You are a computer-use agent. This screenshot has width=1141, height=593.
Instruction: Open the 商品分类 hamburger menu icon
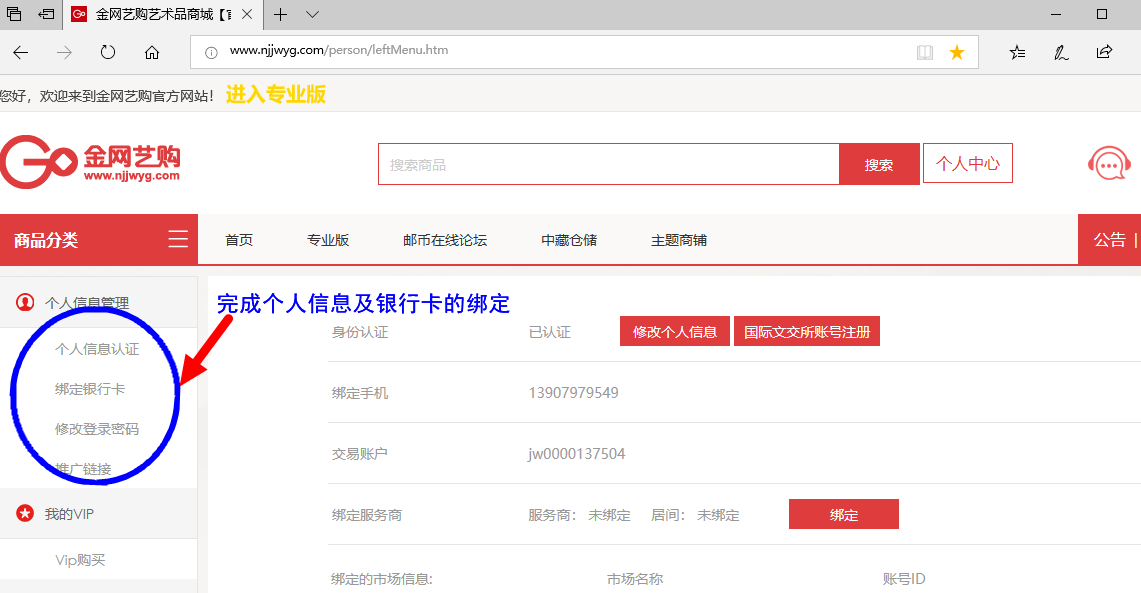178,239
